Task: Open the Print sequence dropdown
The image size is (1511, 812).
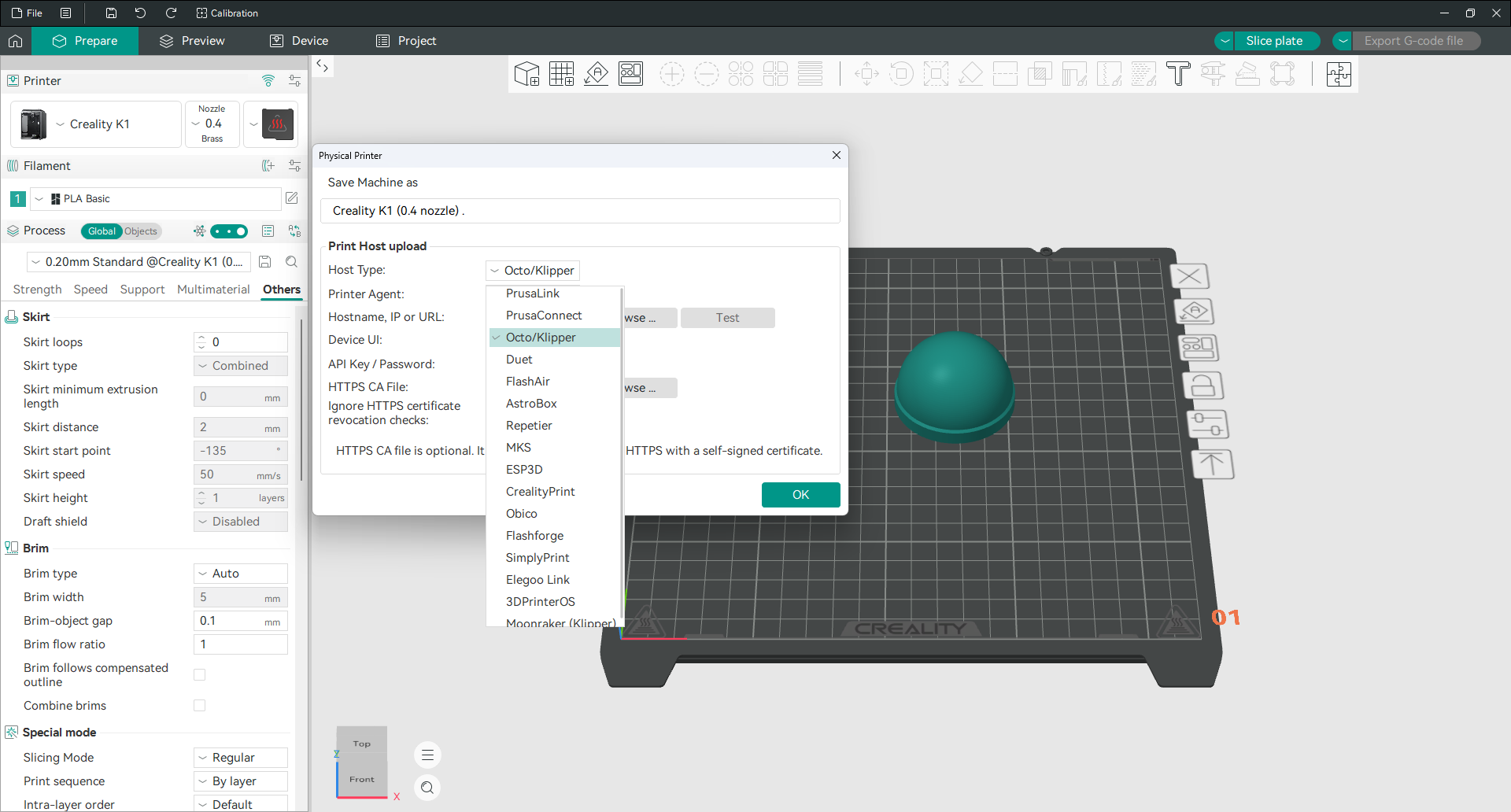Action: 241,781
